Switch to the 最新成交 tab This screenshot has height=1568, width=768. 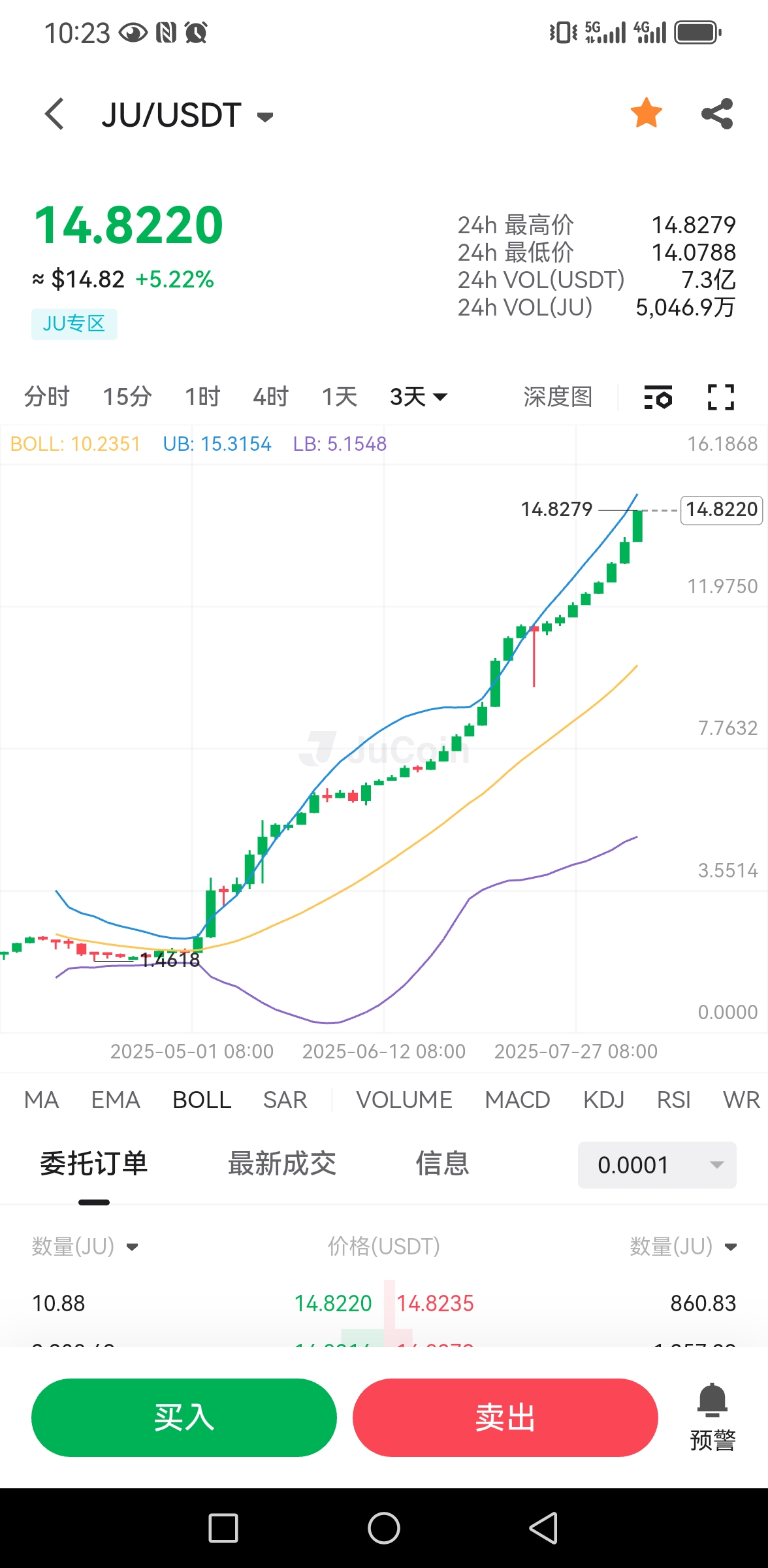pyautogui.click(x=282, y=1164)
